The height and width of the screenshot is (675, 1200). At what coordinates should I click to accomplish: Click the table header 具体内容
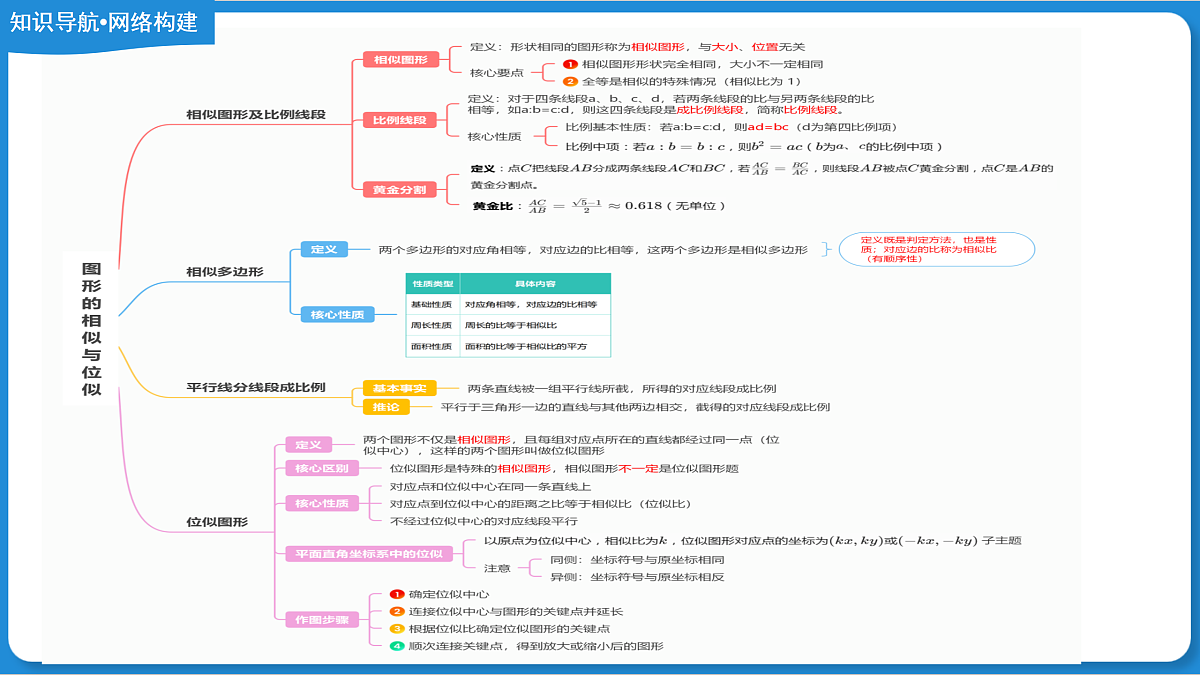[536, 284]
